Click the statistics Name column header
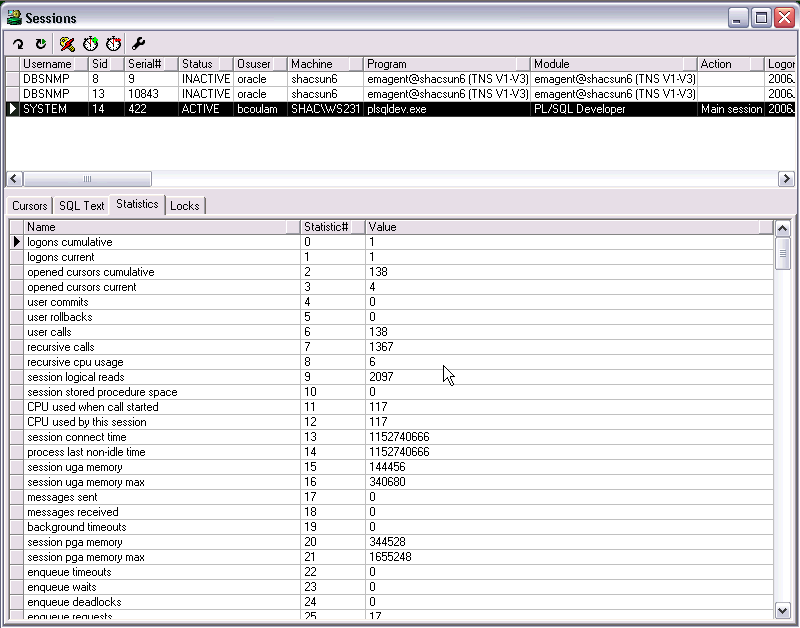Screen dimensions: 800x628 tap(162, 227)
